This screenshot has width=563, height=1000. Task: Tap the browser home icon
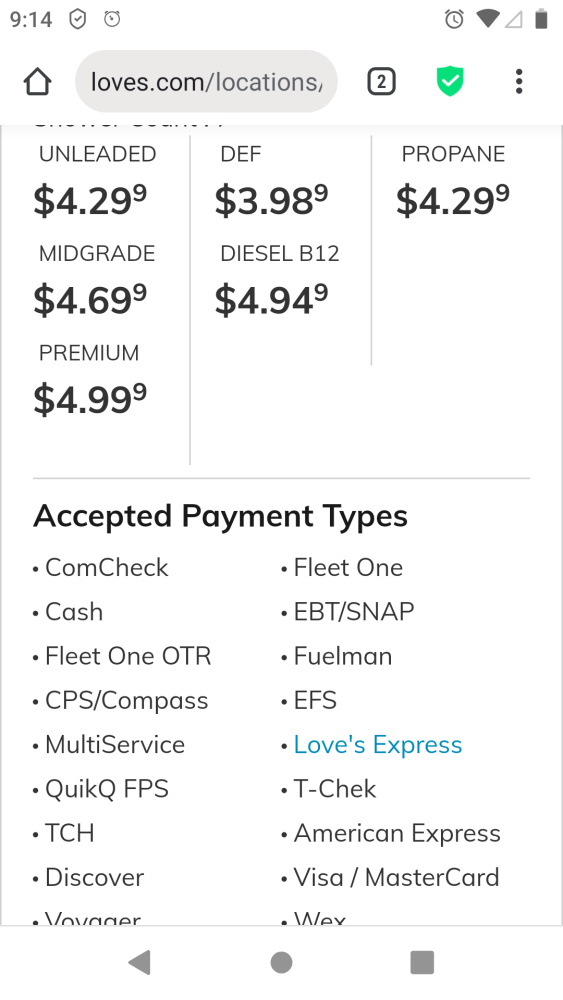point(37,82)
